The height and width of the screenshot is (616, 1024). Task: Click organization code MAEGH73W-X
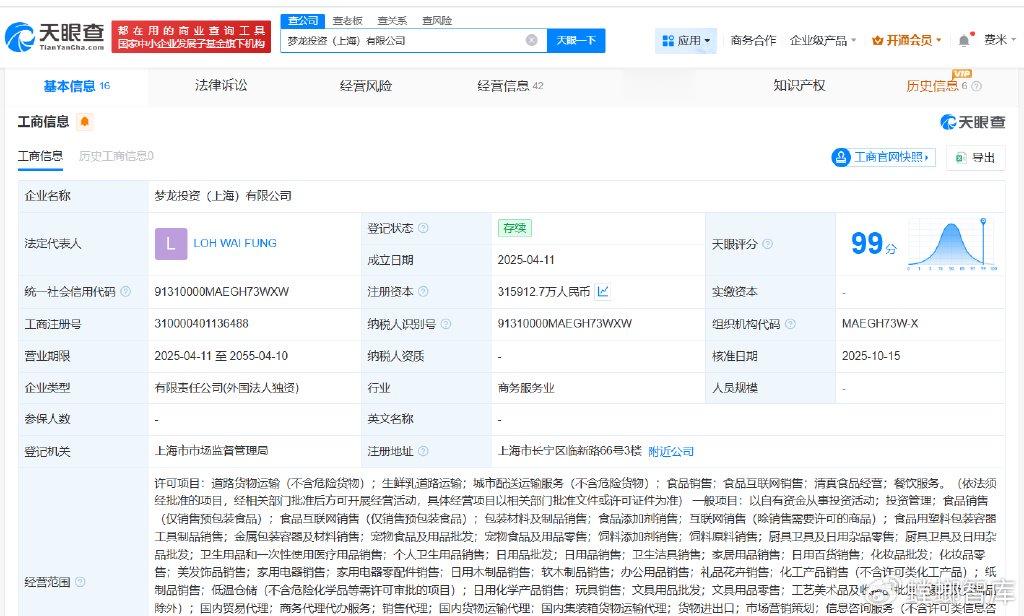coord(880,323)
